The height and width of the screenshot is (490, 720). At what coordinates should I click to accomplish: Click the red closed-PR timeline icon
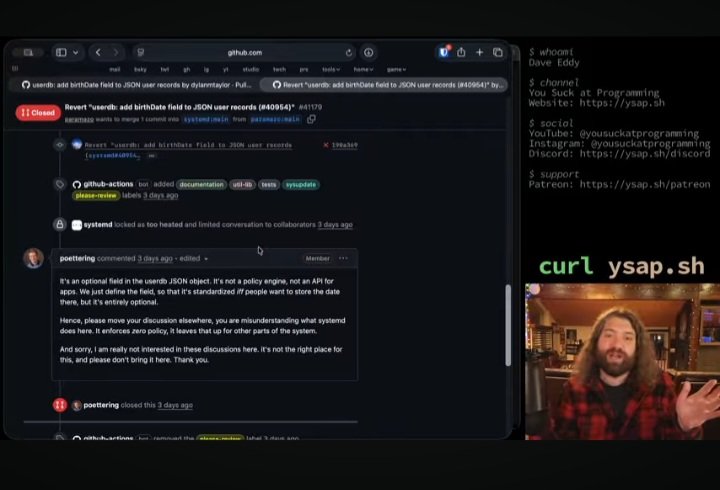coord(60,405)
